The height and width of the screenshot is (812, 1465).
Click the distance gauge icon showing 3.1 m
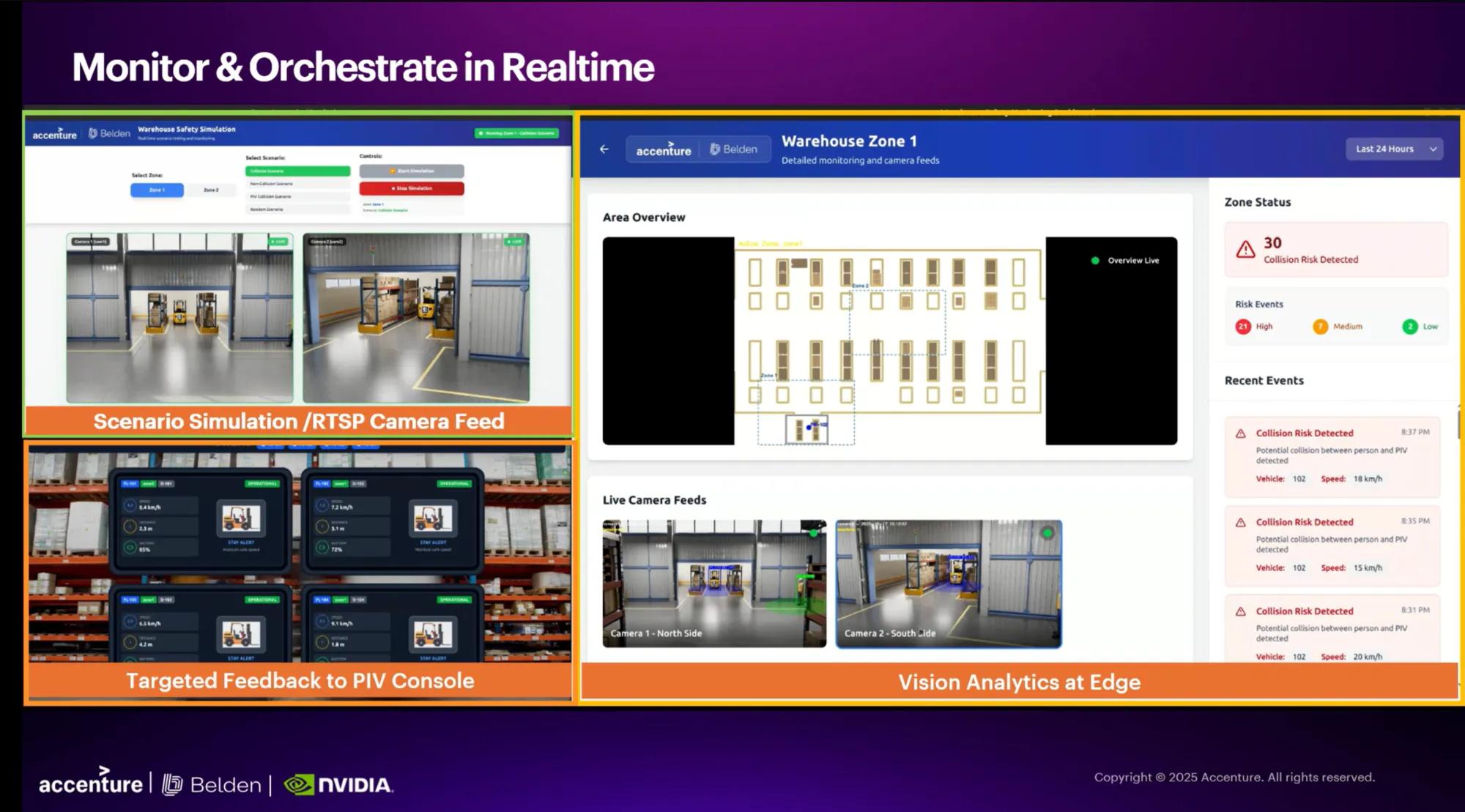coord(322,526)
